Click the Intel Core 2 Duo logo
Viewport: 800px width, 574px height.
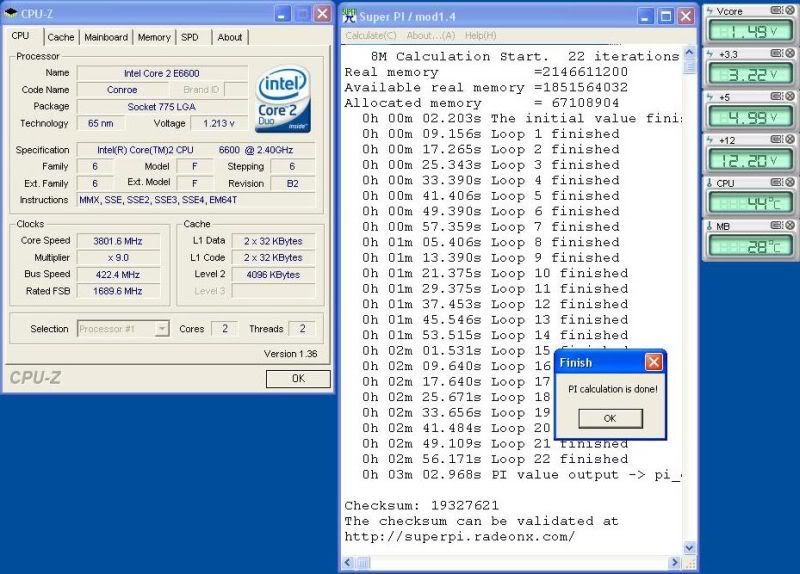click(x=283, y=99)
